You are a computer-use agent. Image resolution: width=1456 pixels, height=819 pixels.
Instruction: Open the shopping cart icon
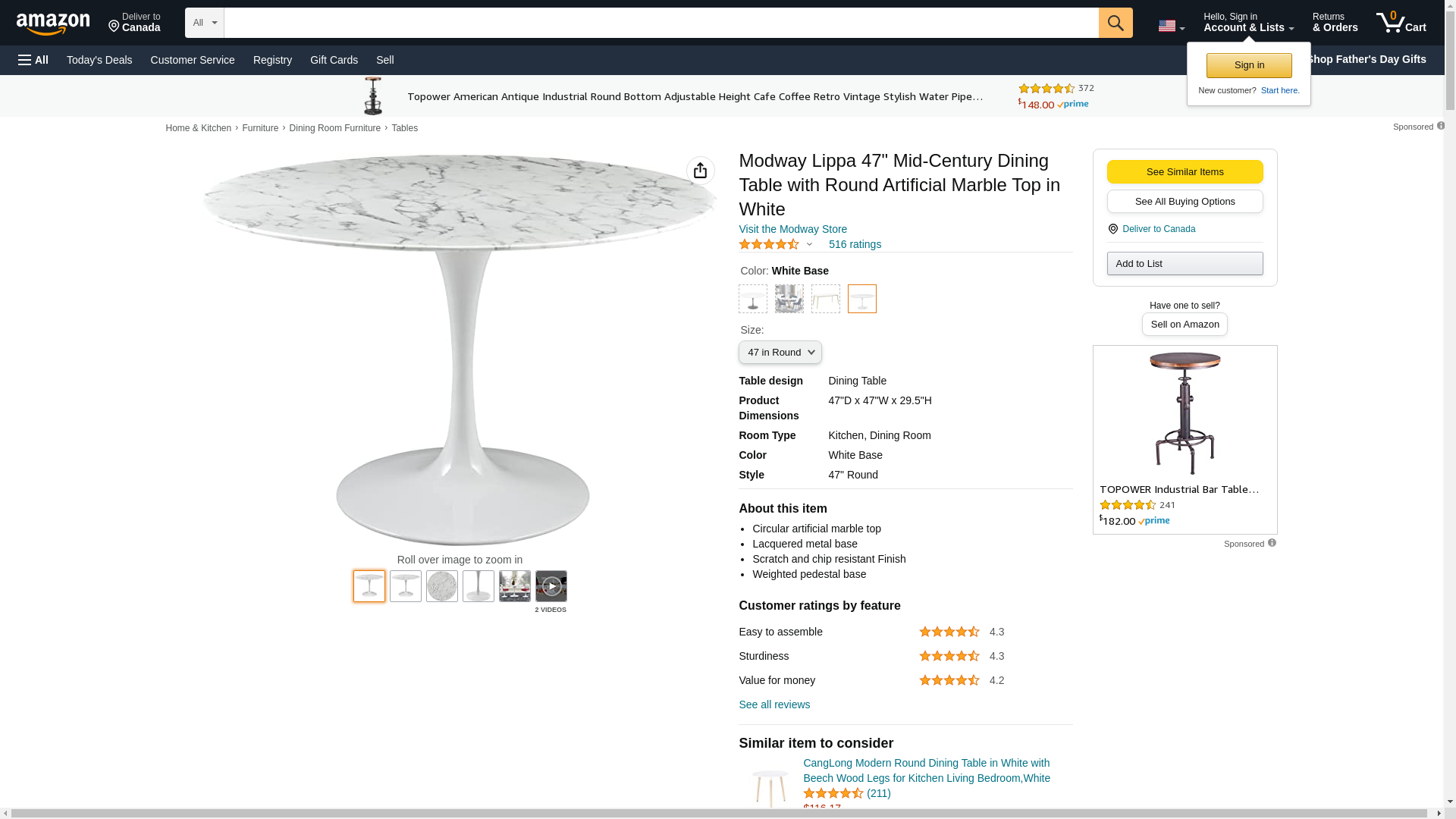pyautogui.click(x=1400, y=23)
